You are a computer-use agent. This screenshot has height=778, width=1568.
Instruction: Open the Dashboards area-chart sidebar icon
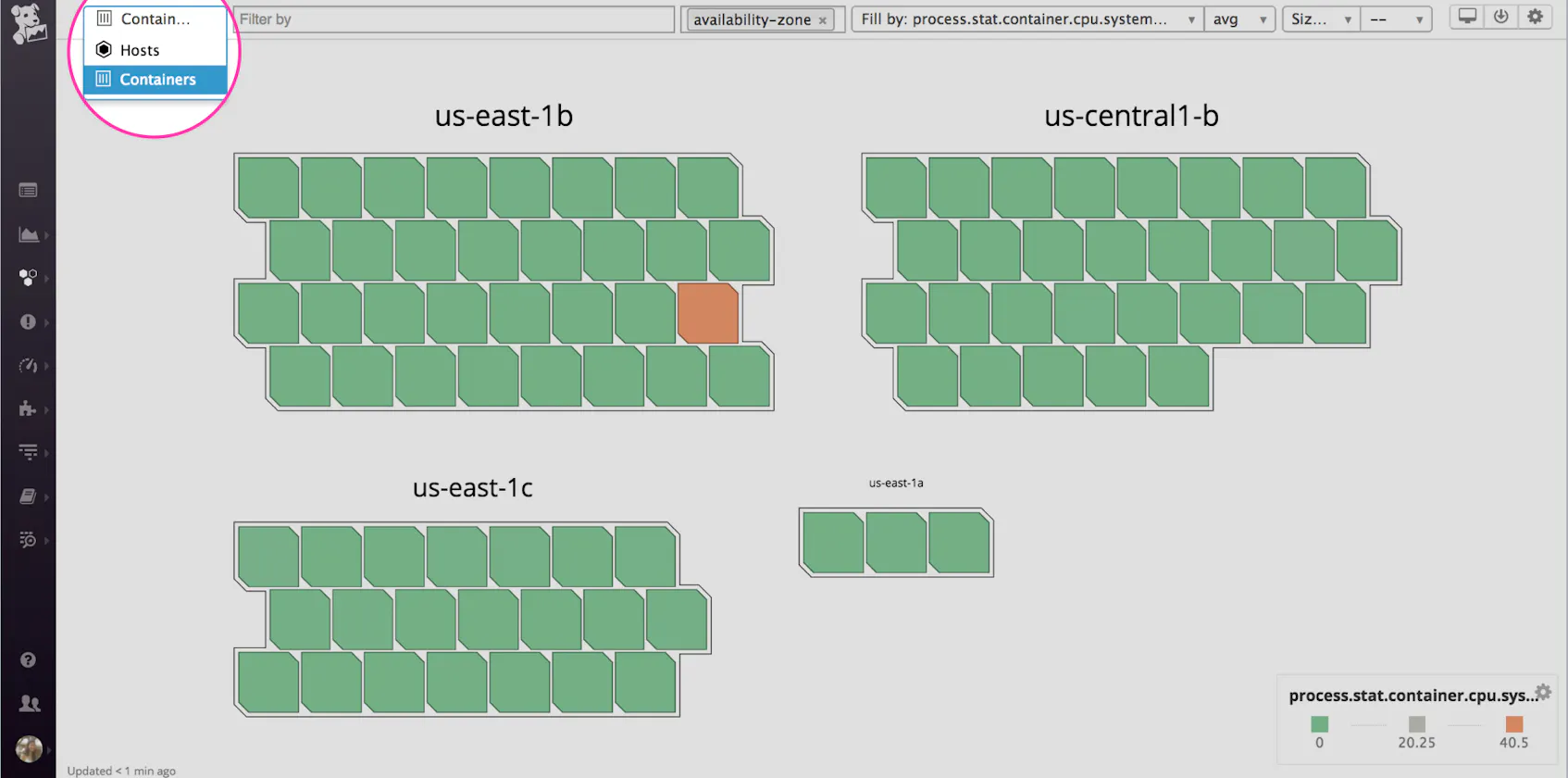tap(29, 234)
